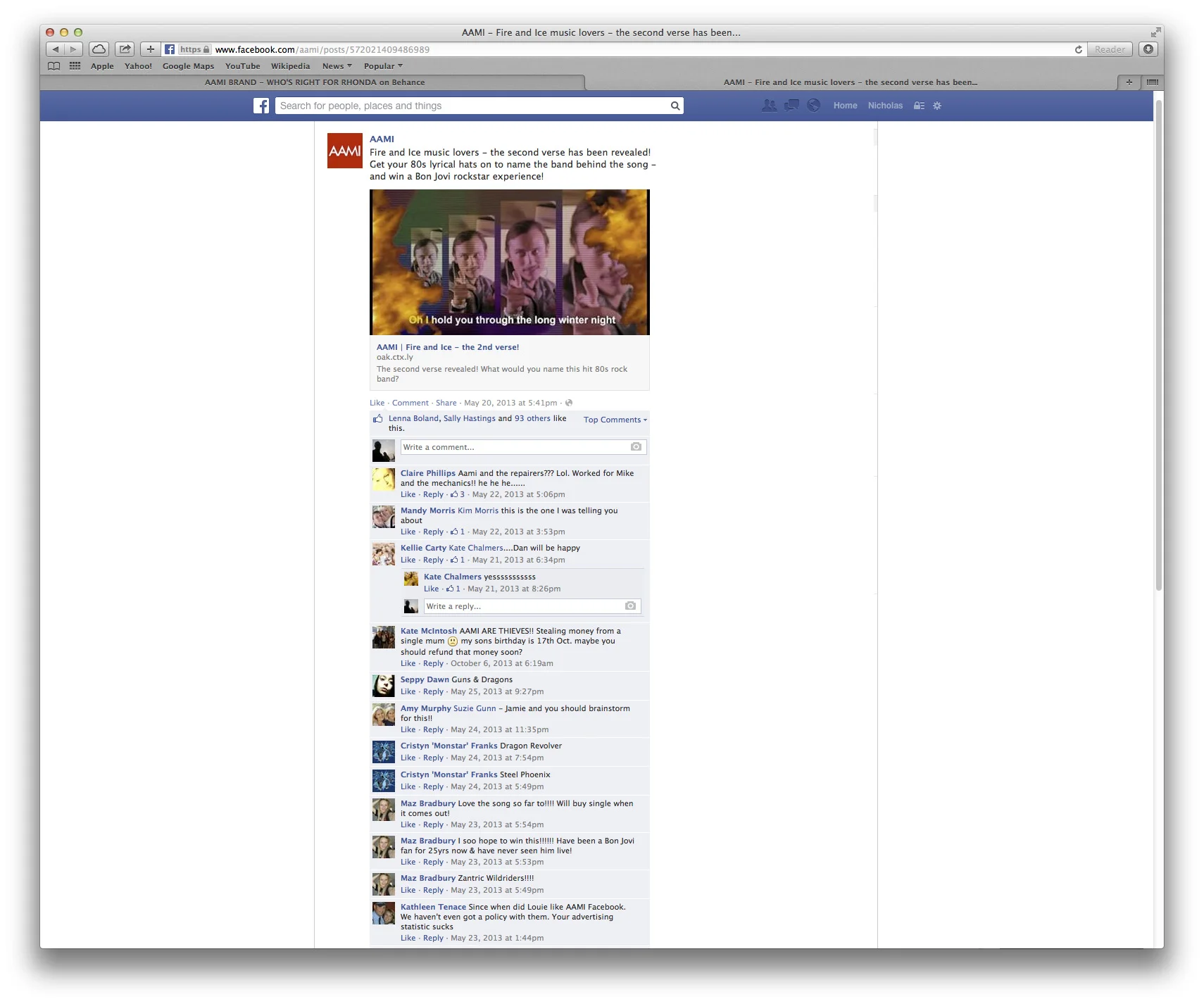Viewport: 1204px width, 1004px height.
Task: Click the public audience globe icon
Action: click(x=569, y=403)
